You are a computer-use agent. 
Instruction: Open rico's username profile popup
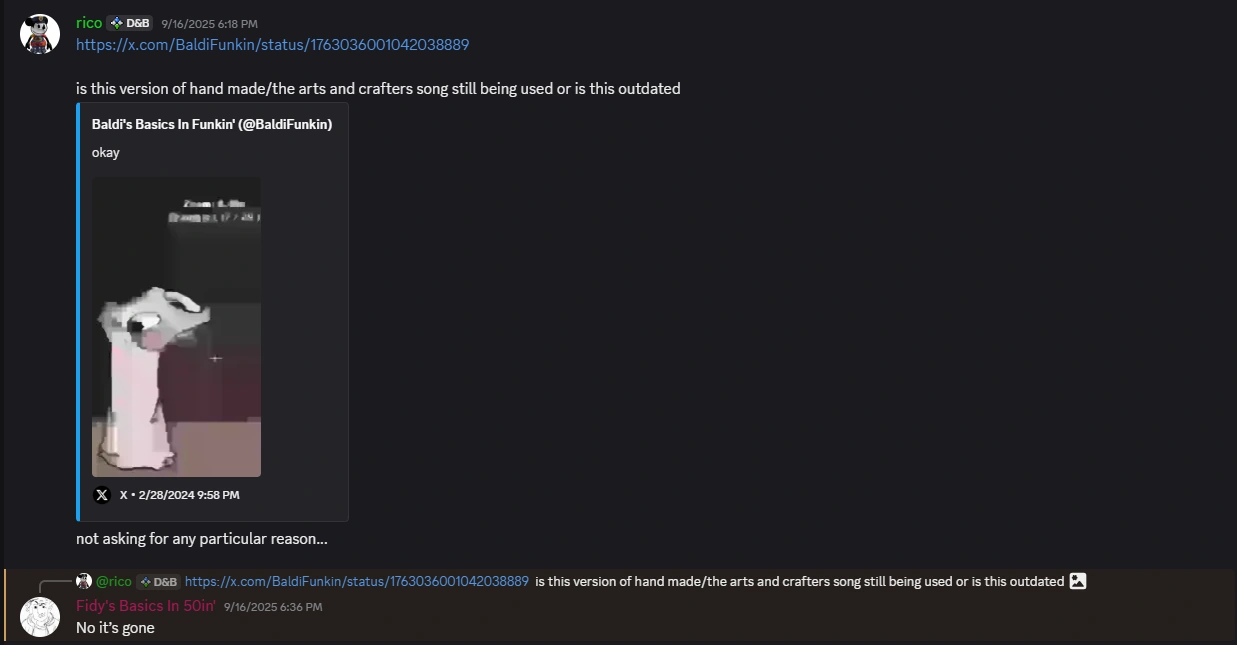click(89, 23)
